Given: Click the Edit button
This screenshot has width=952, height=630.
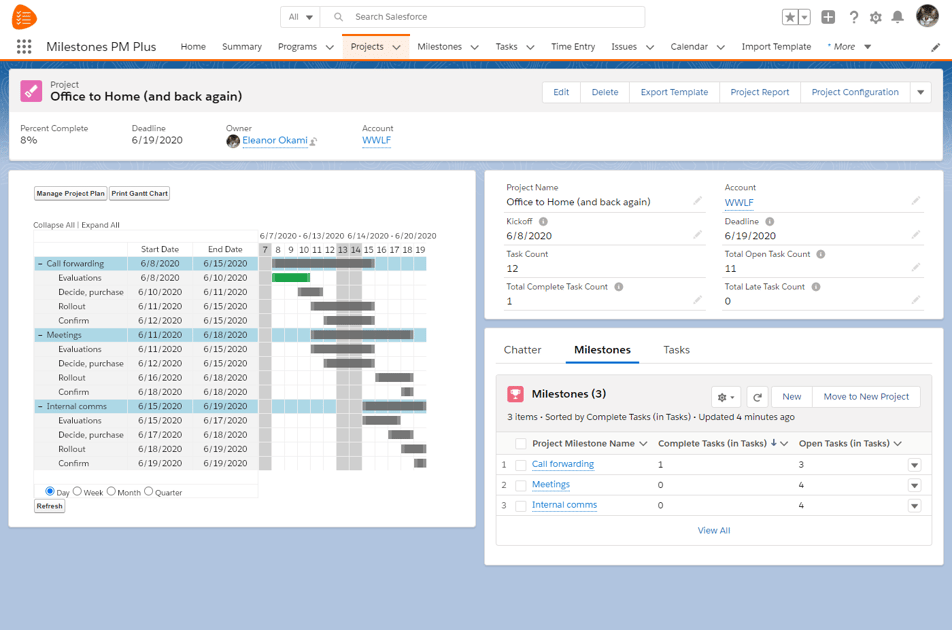Looking at the screenshot, I should point(561,92).
